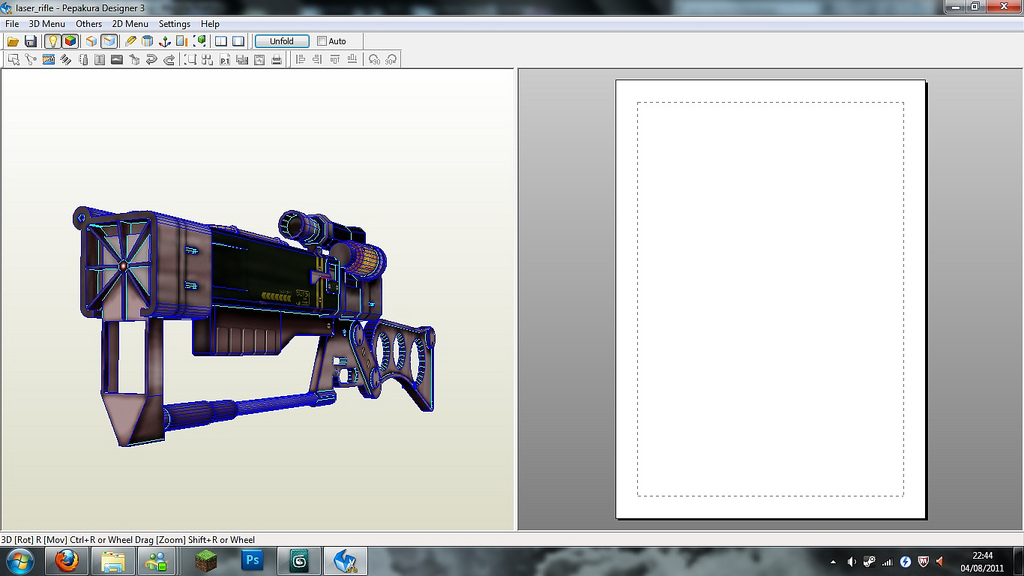This screenshot has width=1024, height=576.
Task: Open Photoshop from the taskbar
Action: [x=252, y=560]
